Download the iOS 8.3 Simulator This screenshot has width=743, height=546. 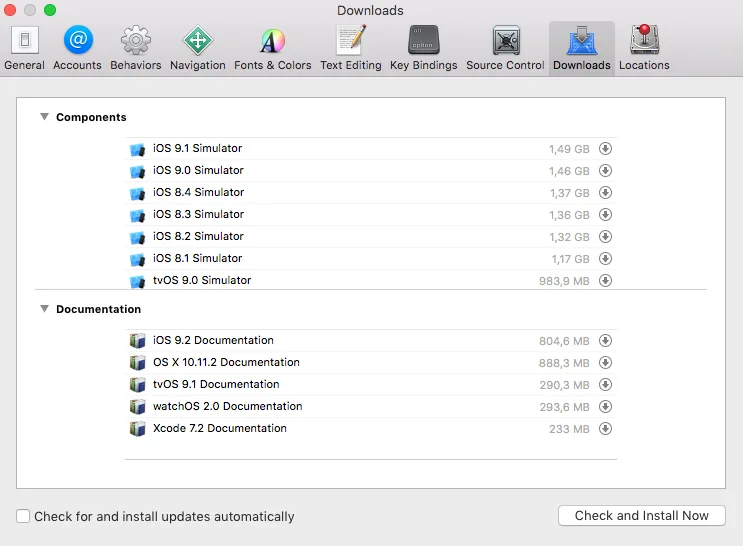[x=605, y=215]
